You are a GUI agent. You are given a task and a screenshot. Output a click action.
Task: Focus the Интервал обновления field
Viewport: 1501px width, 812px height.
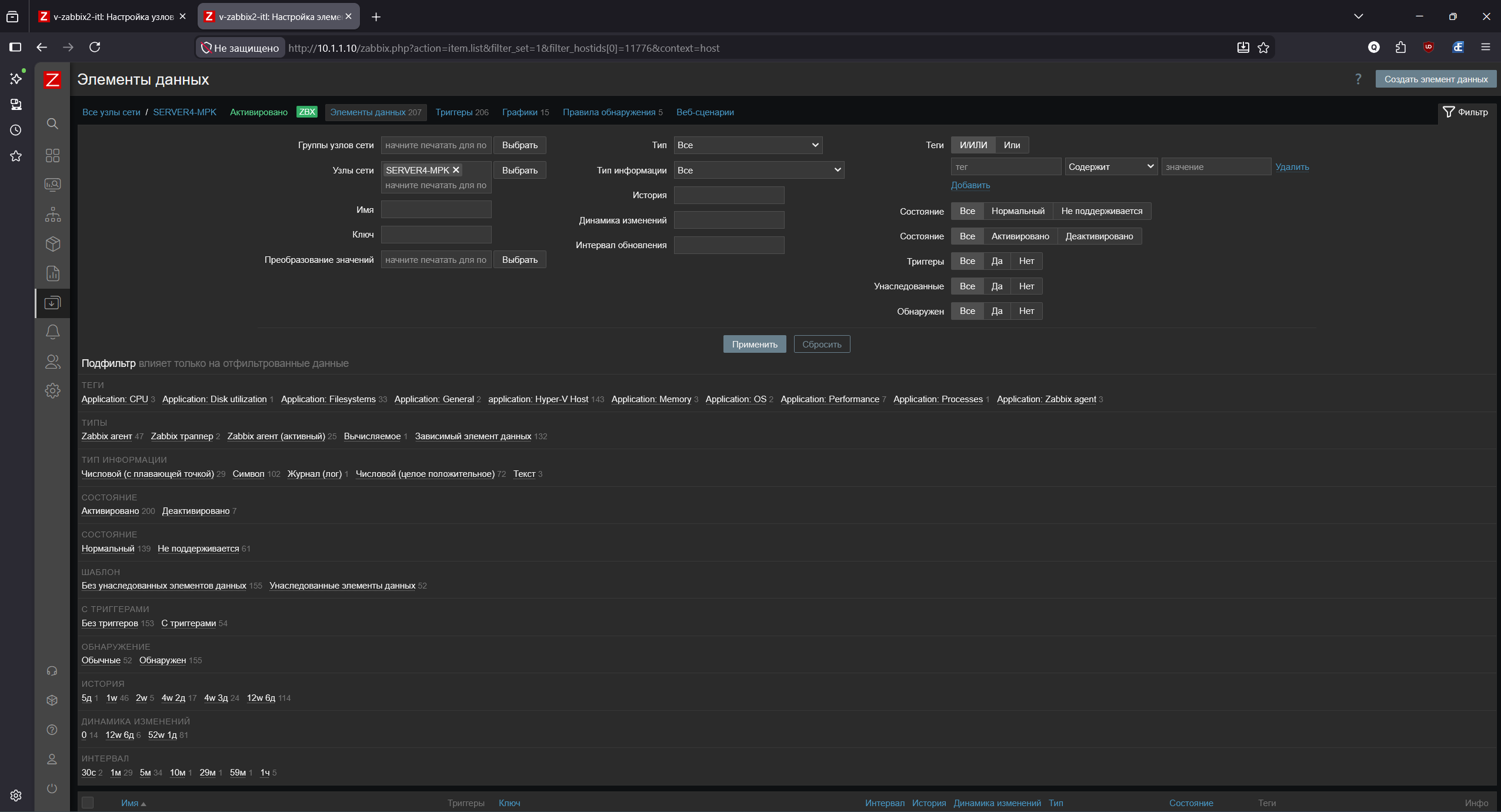click(729, 245)
